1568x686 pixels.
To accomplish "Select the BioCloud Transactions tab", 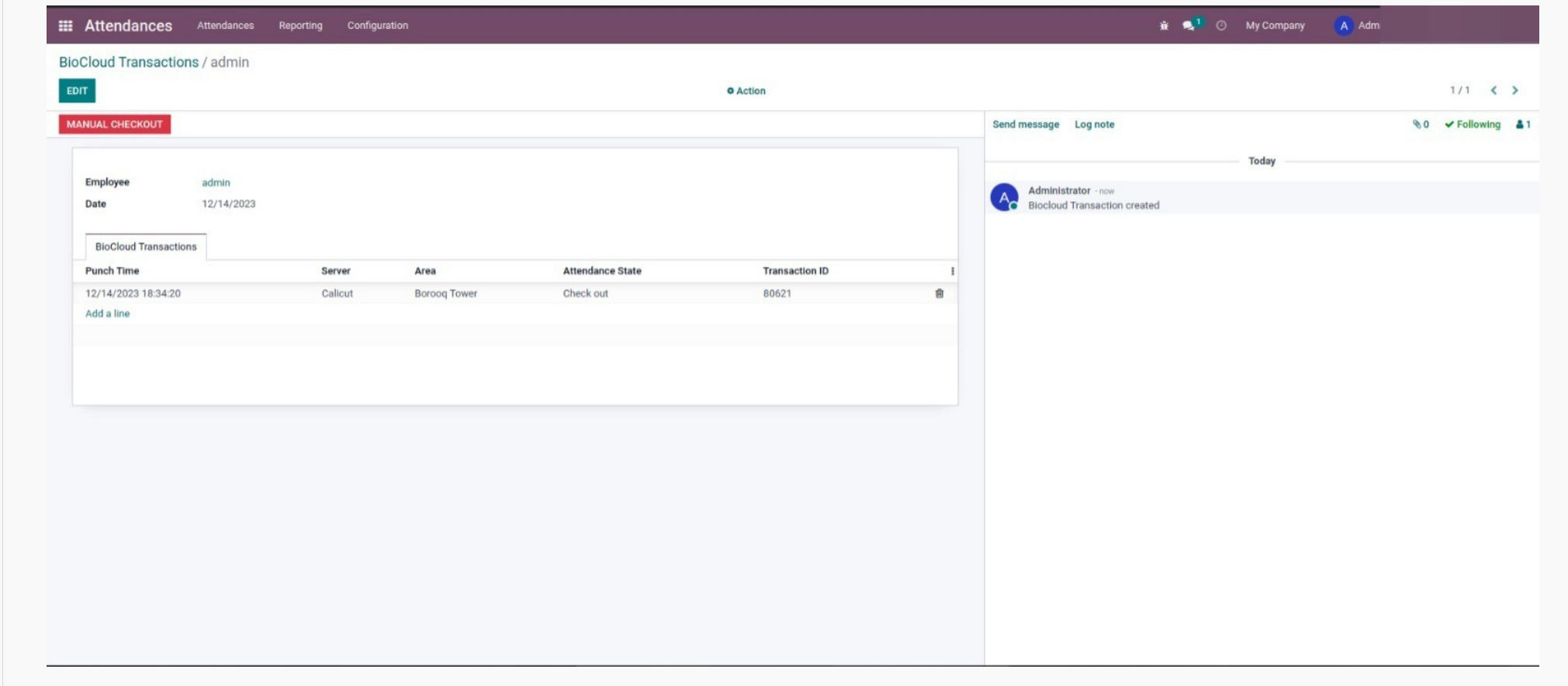I will click(x=146, y=247).
